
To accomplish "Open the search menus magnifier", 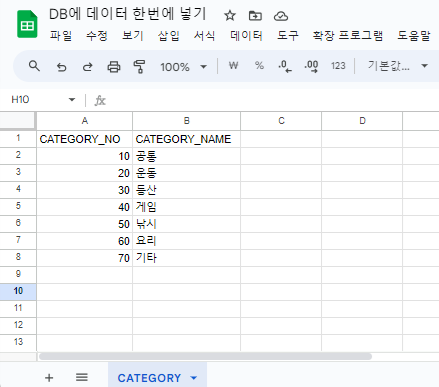I will coord(34,66).
